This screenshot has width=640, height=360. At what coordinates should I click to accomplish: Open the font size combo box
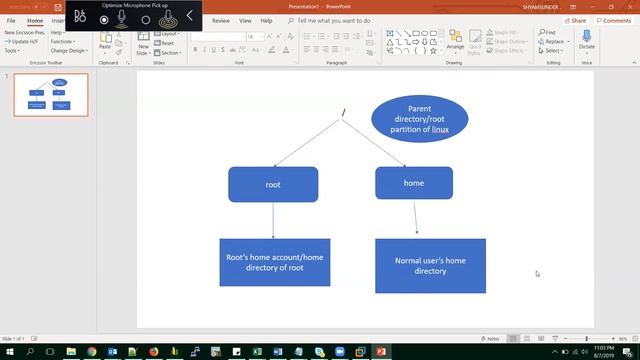tap(255, 37)
